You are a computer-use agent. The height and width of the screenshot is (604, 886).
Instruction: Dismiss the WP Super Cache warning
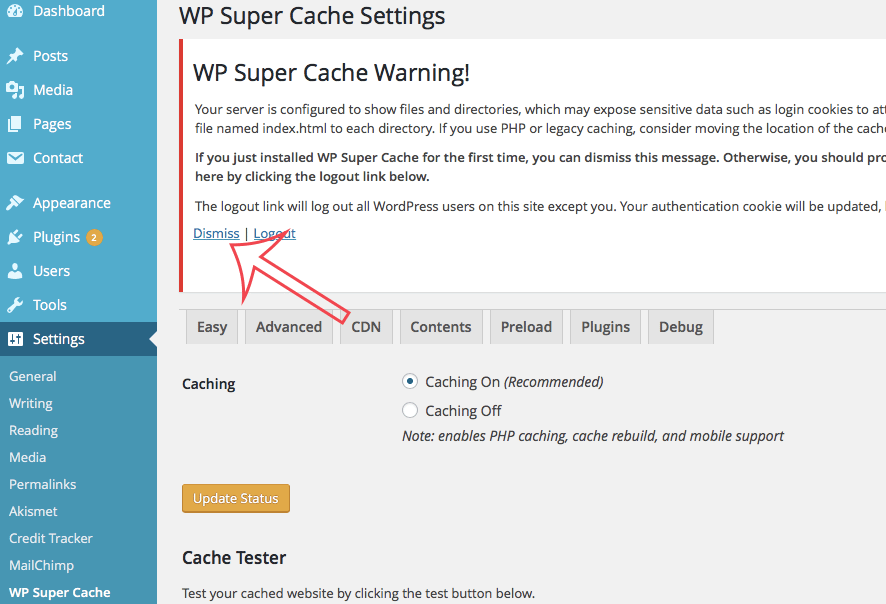point(216,233)
